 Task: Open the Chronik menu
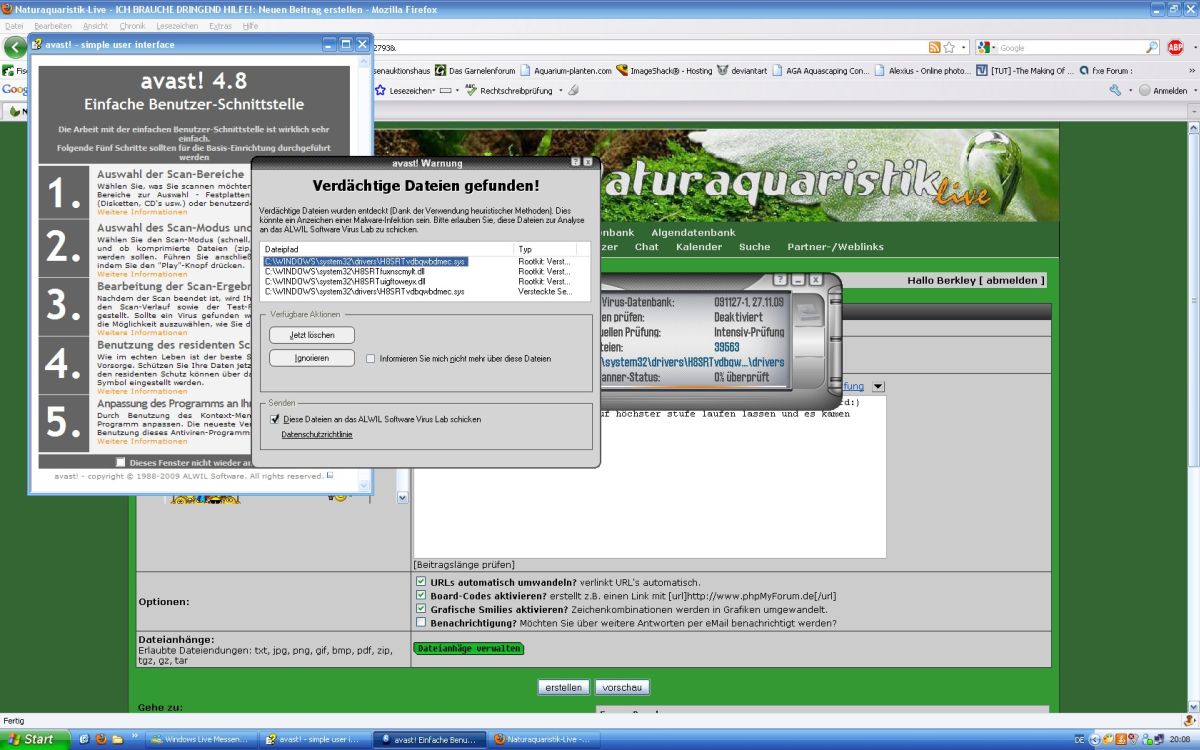click(x=132, y=25)
